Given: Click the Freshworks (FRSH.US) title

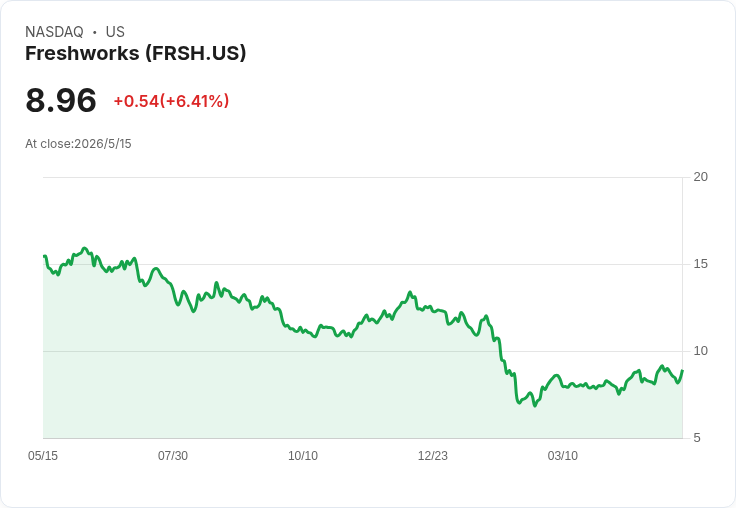Looking at the screenshot, I should [x=135, y=54].
